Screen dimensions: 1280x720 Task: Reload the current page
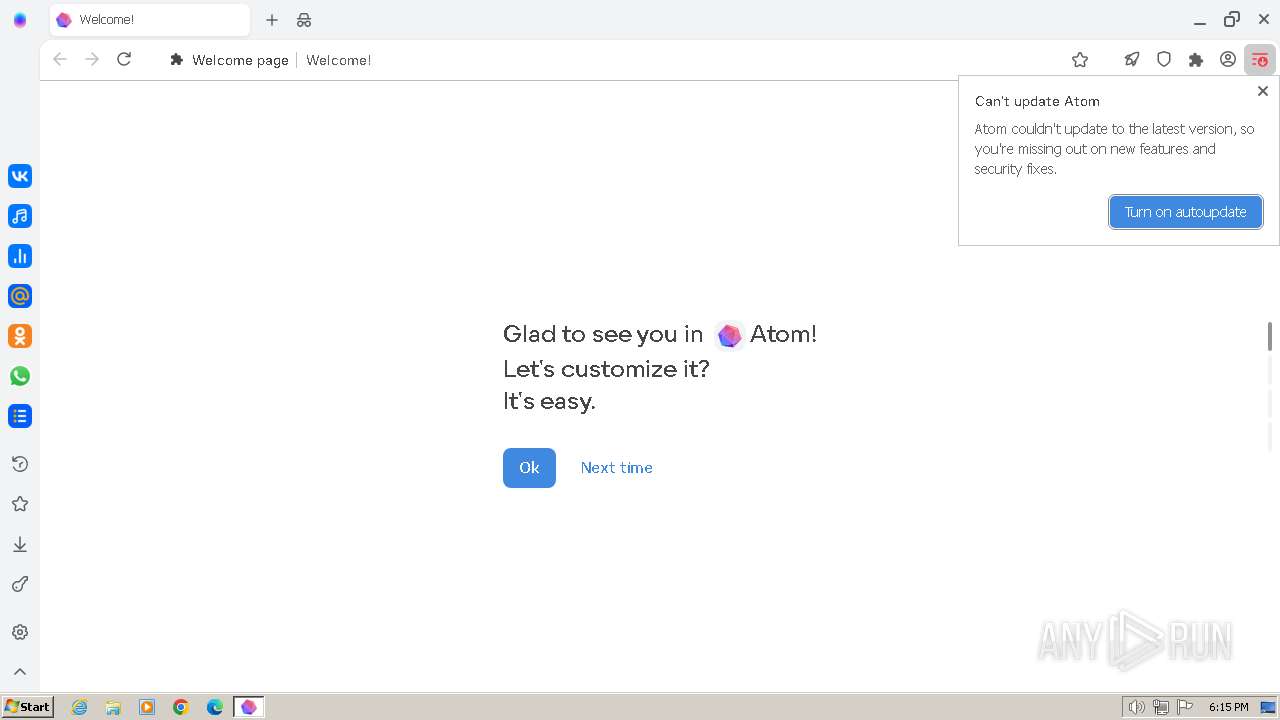coord(124,60)
